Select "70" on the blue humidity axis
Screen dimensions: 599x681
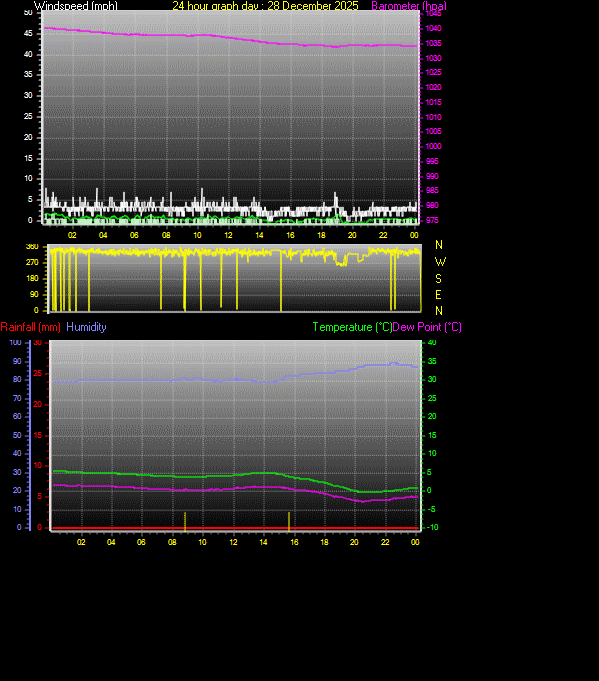[x=17, y=398]
